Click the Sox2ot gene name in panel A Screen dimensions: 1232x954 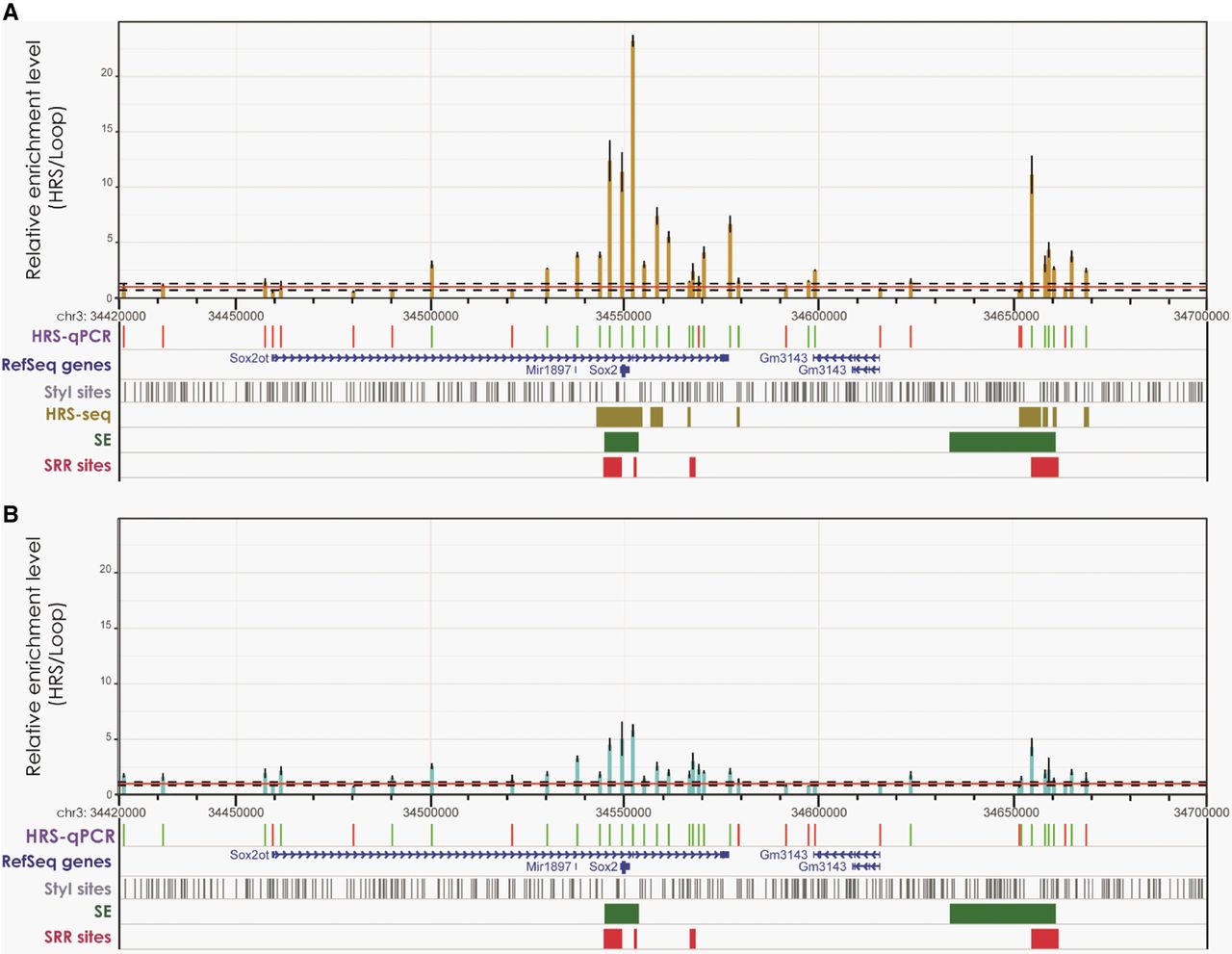pos(249,358)
